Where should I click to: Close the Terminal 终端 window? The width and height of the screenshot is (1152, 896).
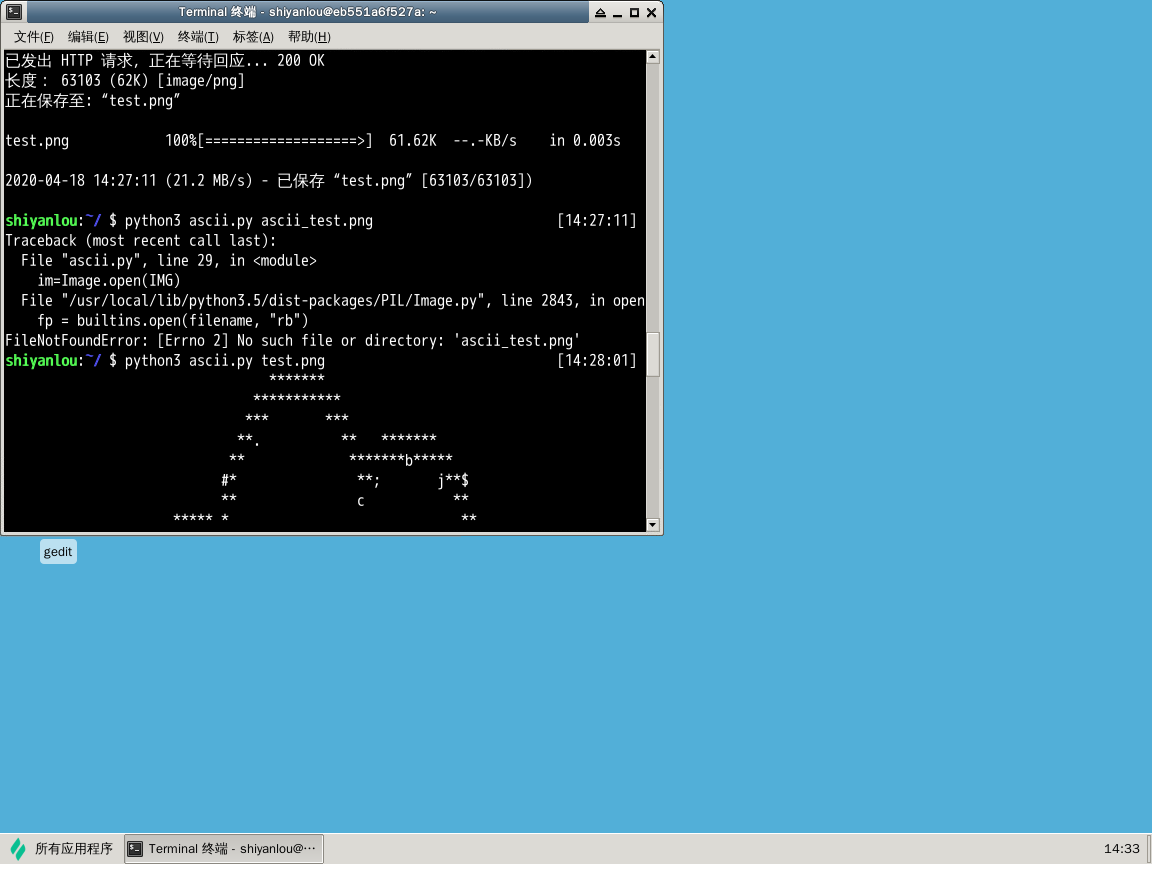[x=651, y=13]
